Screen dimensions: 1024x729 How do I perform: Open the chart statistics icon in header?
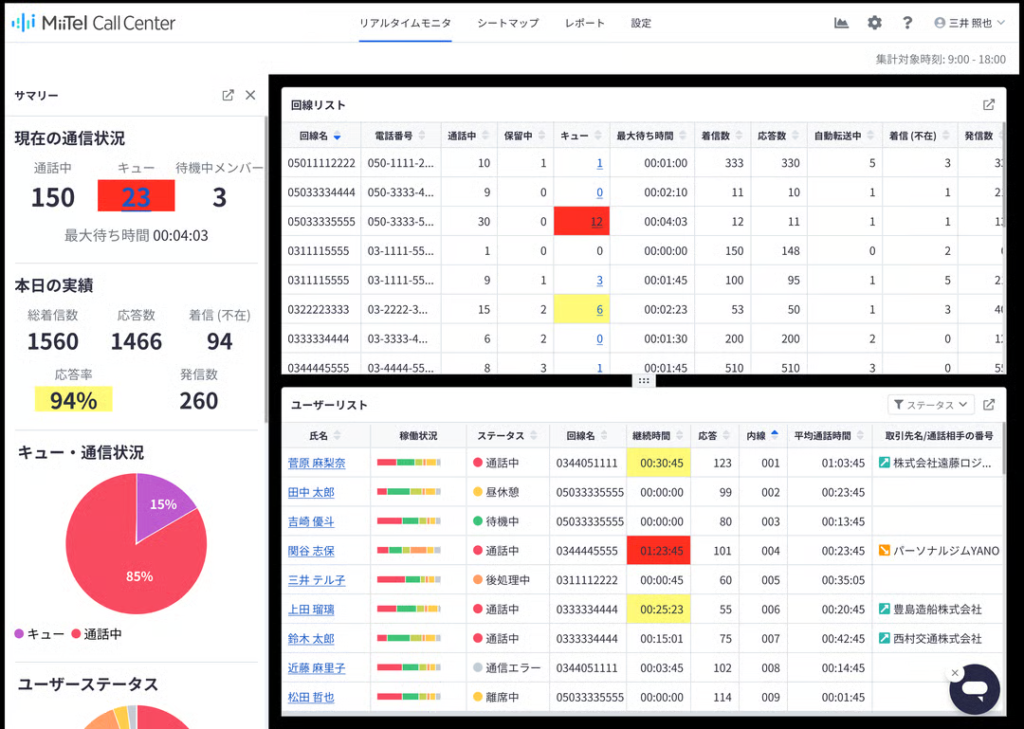842,23
